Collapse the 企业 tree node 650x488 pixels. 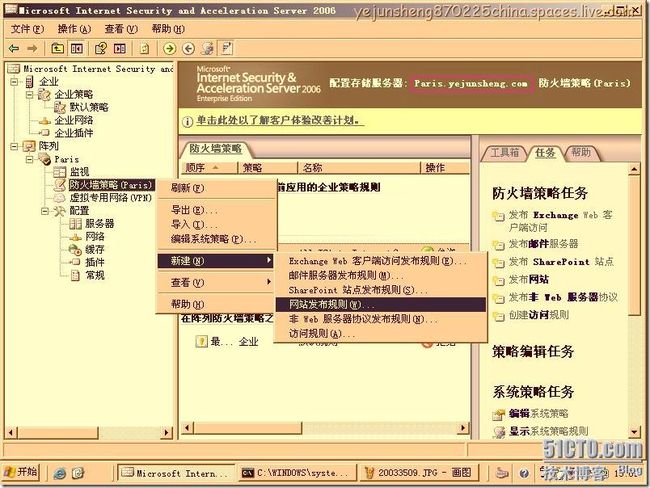pyautogui.click(x=15, y=82)
